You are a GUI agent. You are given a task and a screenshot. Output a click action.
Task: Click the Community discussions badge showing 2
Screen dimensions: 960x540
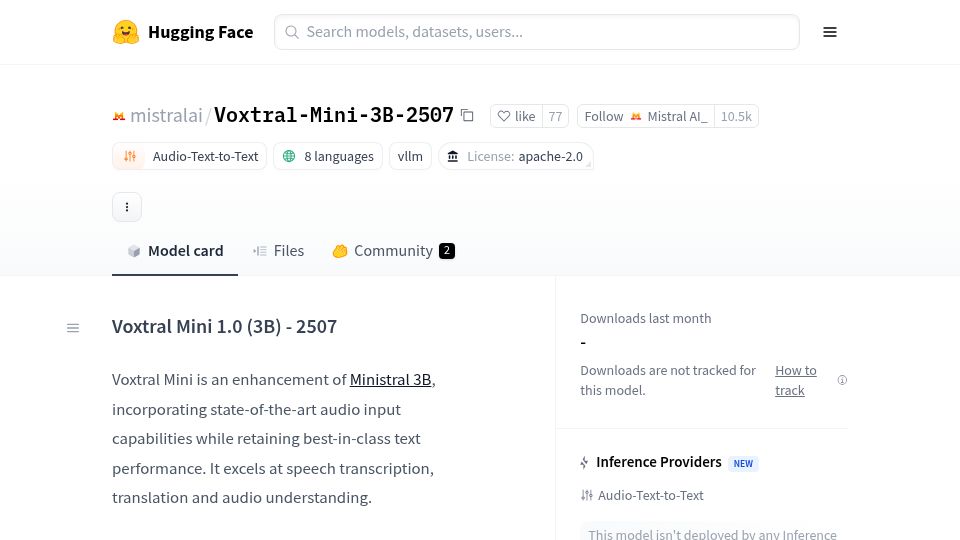[x=447, y=251]
